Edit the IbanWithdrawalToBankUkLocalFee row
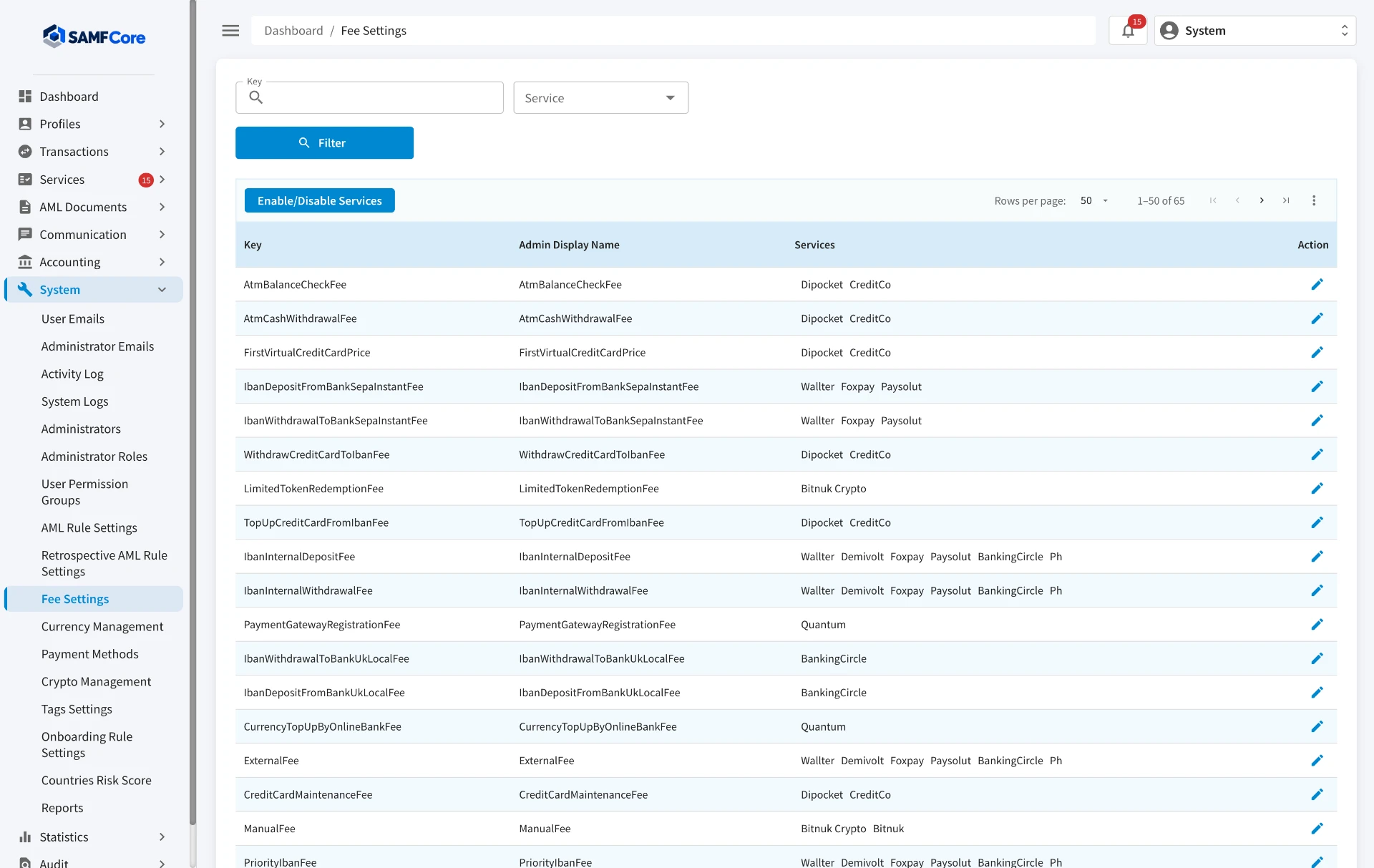The height and width of the screenshot is (868, 1374). pyautogui.click(x=1317, y=658)
